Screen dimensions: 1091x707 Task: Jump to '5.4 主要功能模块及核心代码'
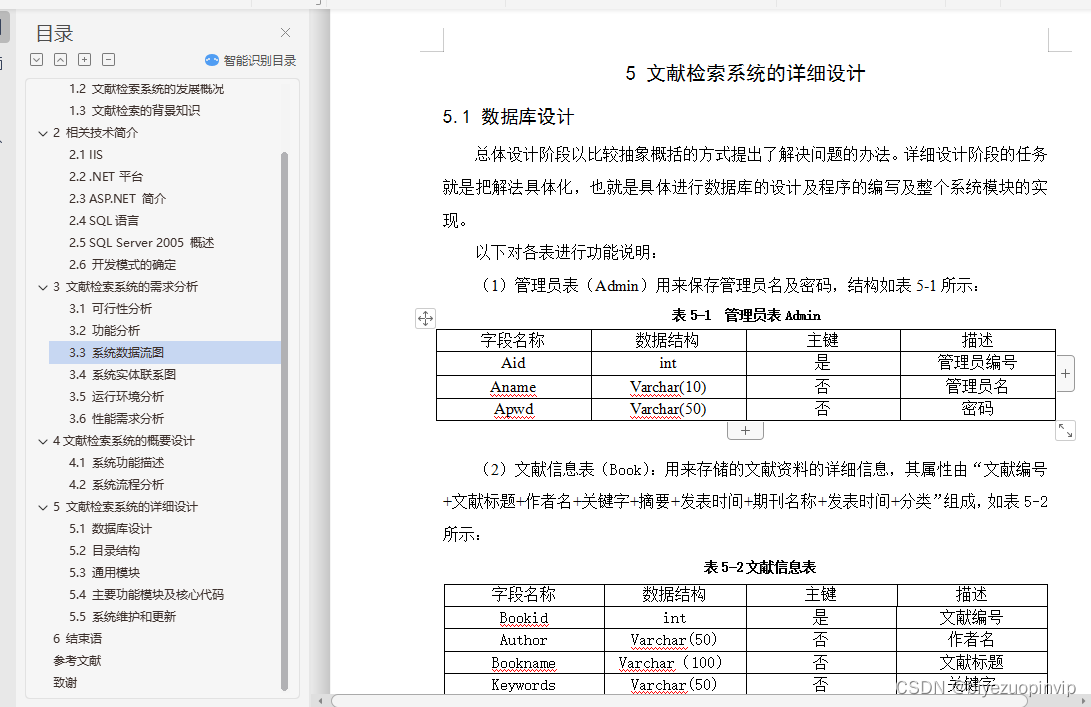(x=146, y=595)
